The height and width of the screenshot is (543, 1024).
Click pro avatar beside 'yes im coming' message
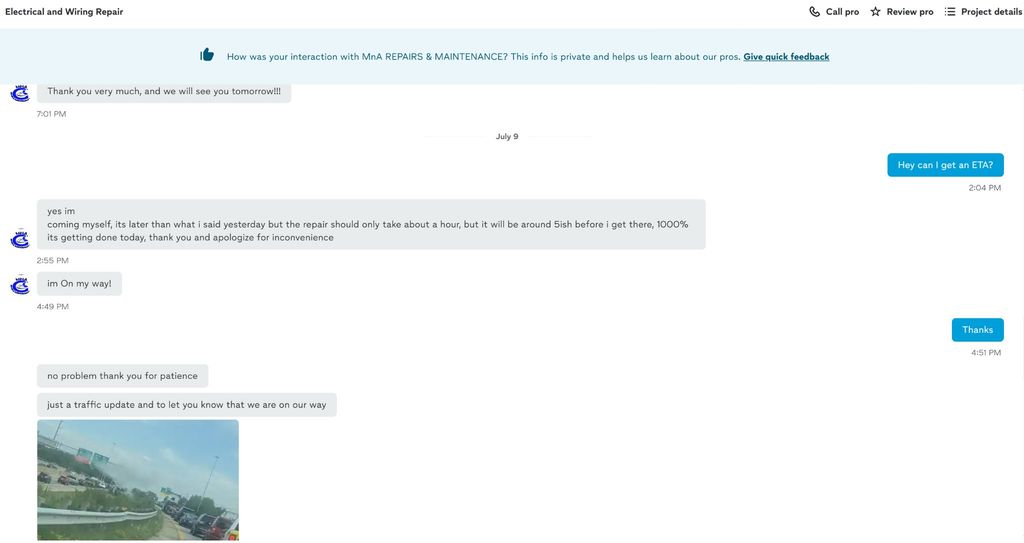20,239
